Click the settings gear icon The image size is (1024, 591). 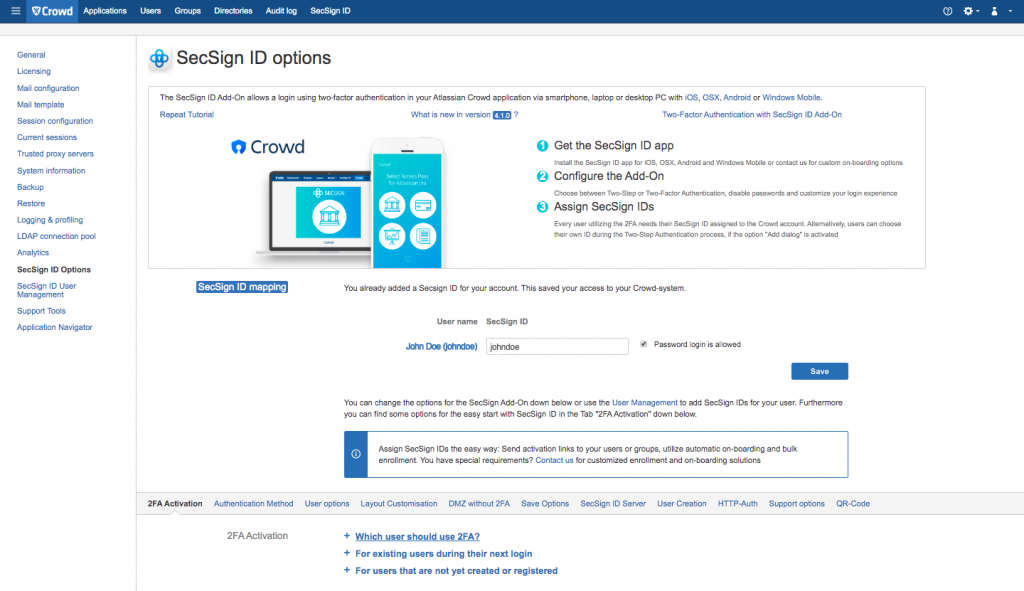click(968, 11)
